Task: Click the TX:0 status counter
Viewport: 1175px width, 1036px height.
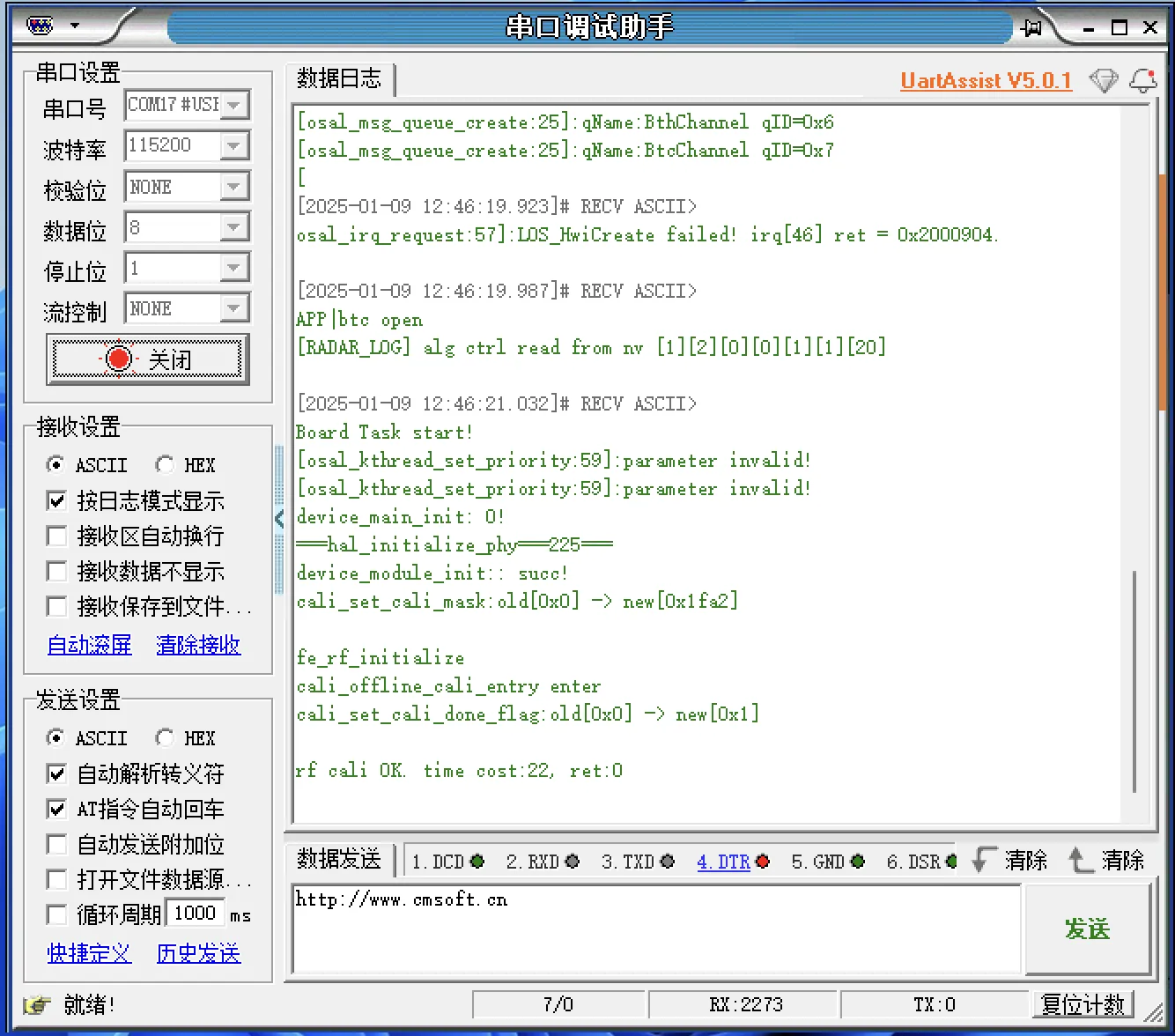Action: tap(935, 1004)
